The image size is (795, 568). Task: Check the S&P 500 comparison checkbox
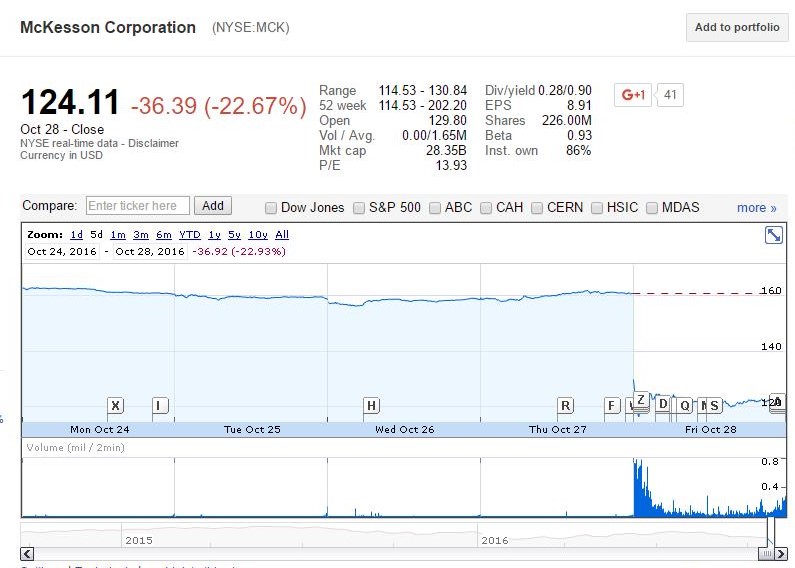(359, 208)
